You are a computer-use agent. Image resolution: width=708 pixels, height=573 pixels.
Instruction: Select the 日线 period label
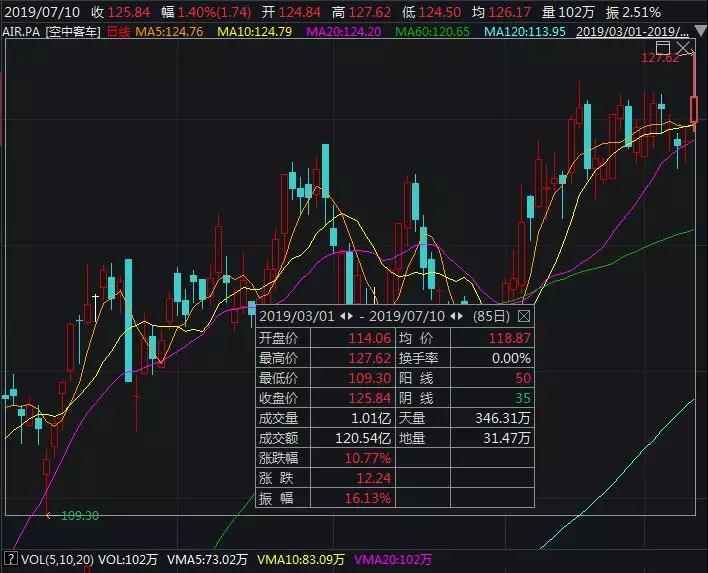click(118, 32)
